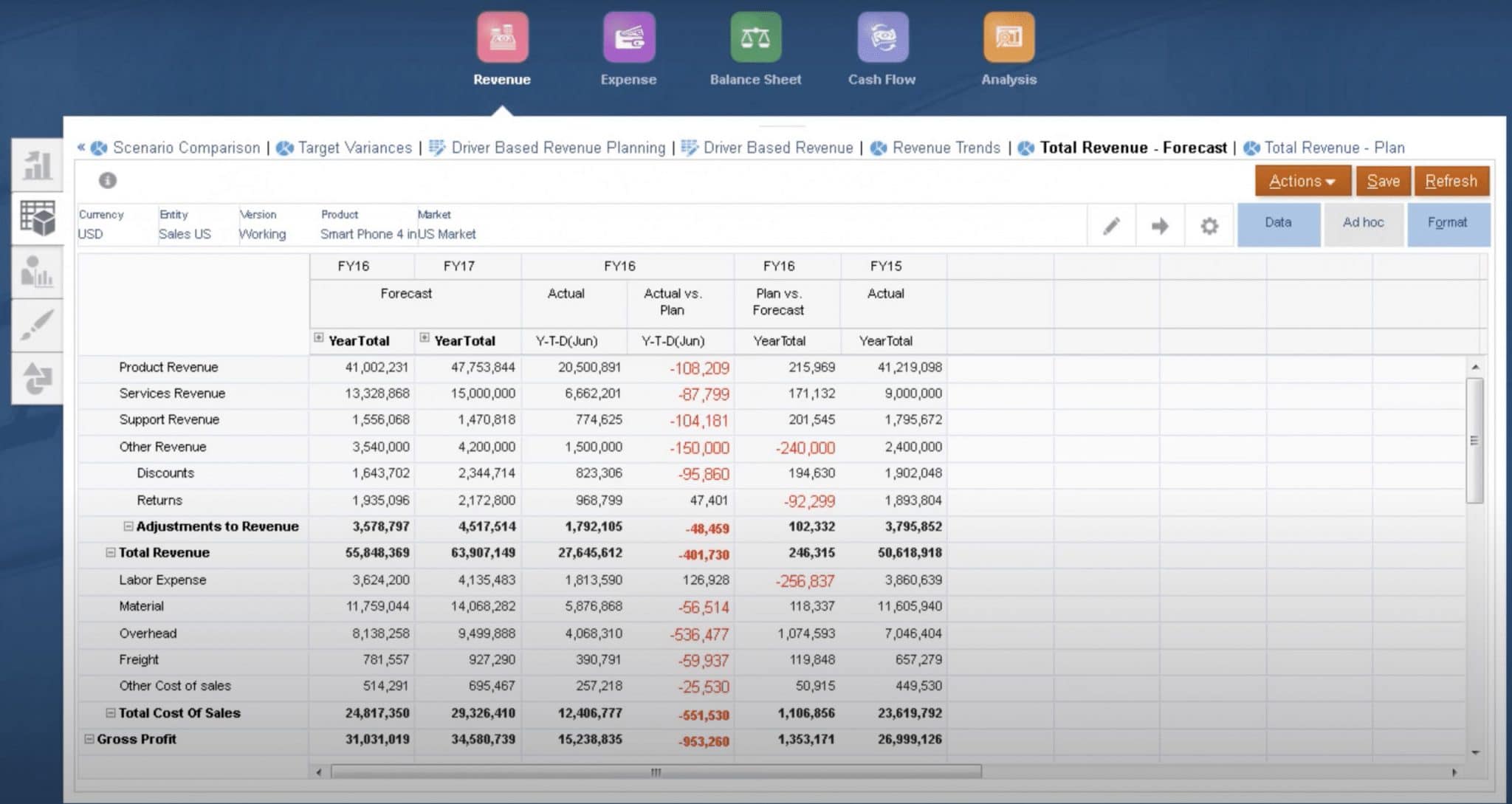This screenshot has width=1512, height=804.
Task: Toggle the Format view button
Action: click(x=1449, y=222)
